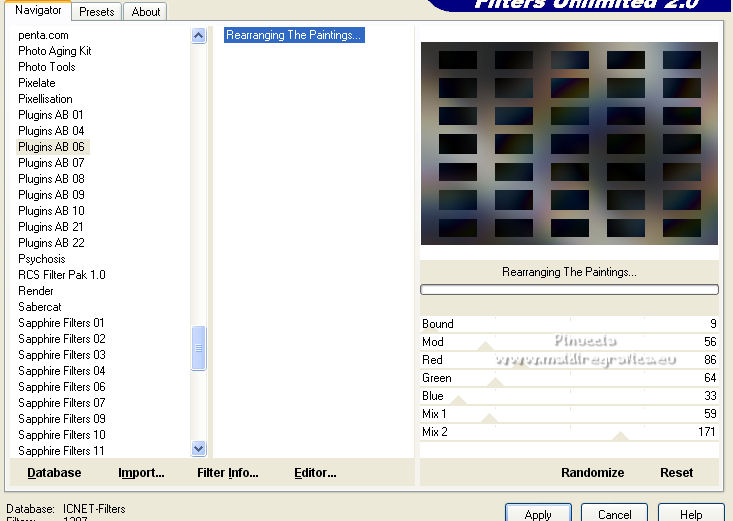The image size is (733, 521).
Task: Click Randomize to shuffle settings
Action: [592, 473]
